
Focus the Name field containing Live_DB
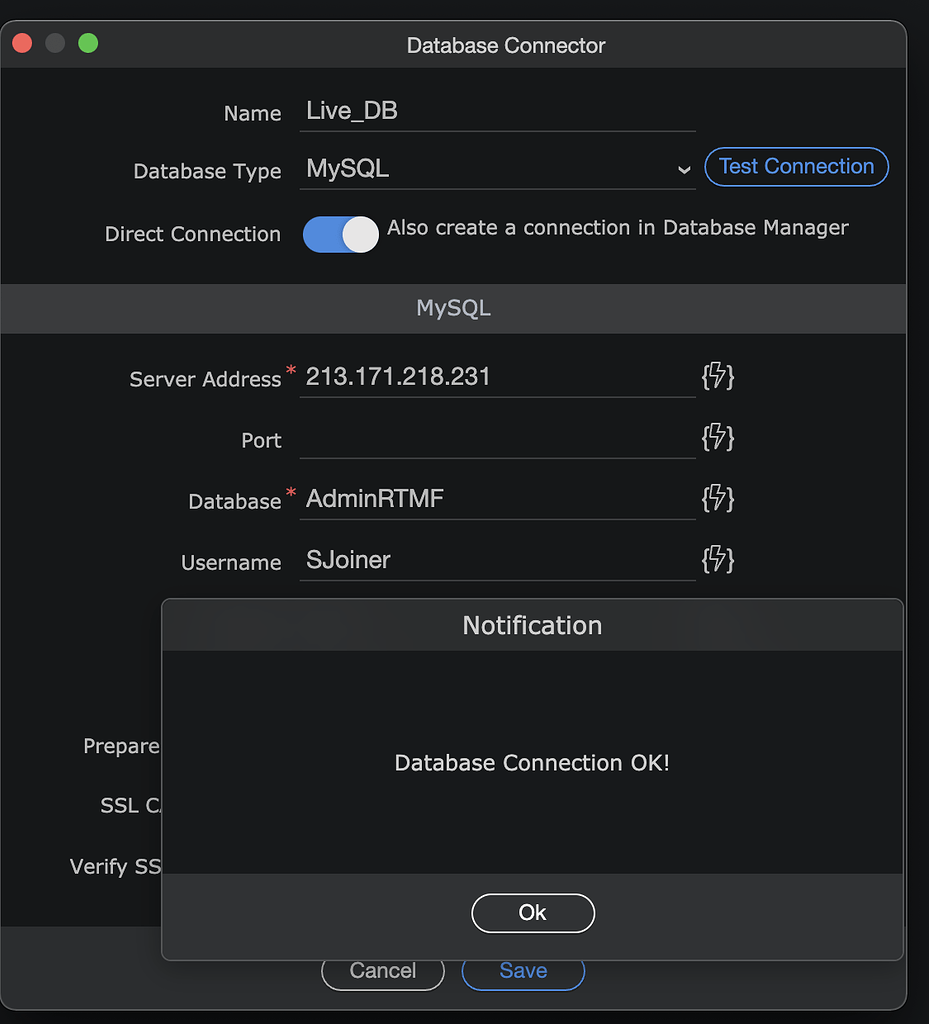[497, 112]
